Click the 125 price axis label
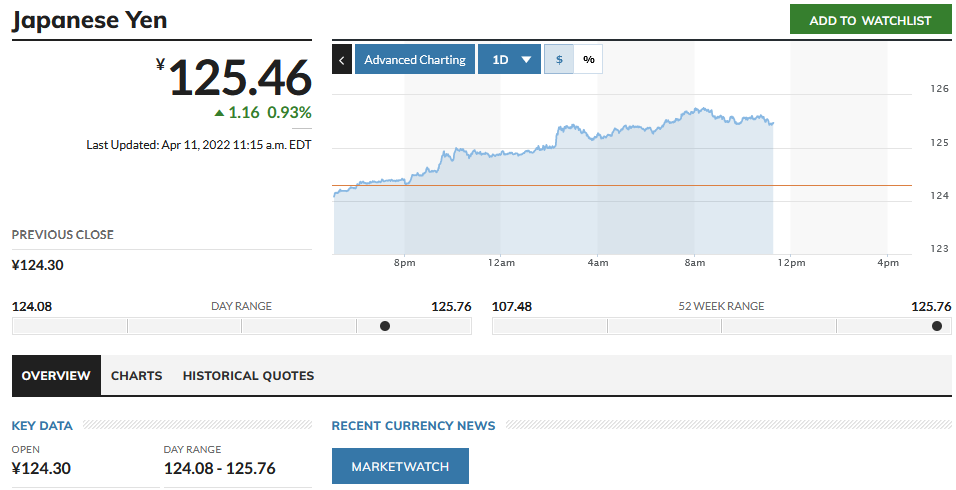Image resolution: width=956 pixels, height=490 pixels. point(940,142)
